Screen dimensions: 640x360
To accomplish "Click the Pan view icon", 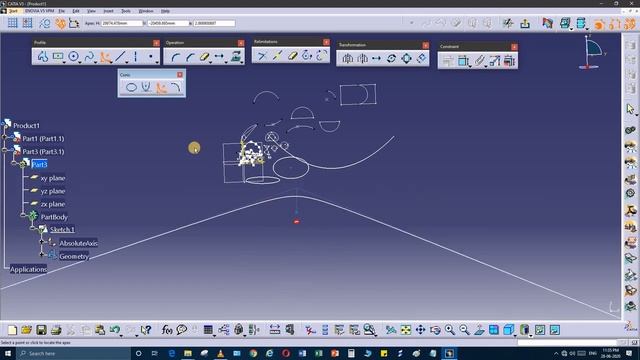I will tap(420, 330).
